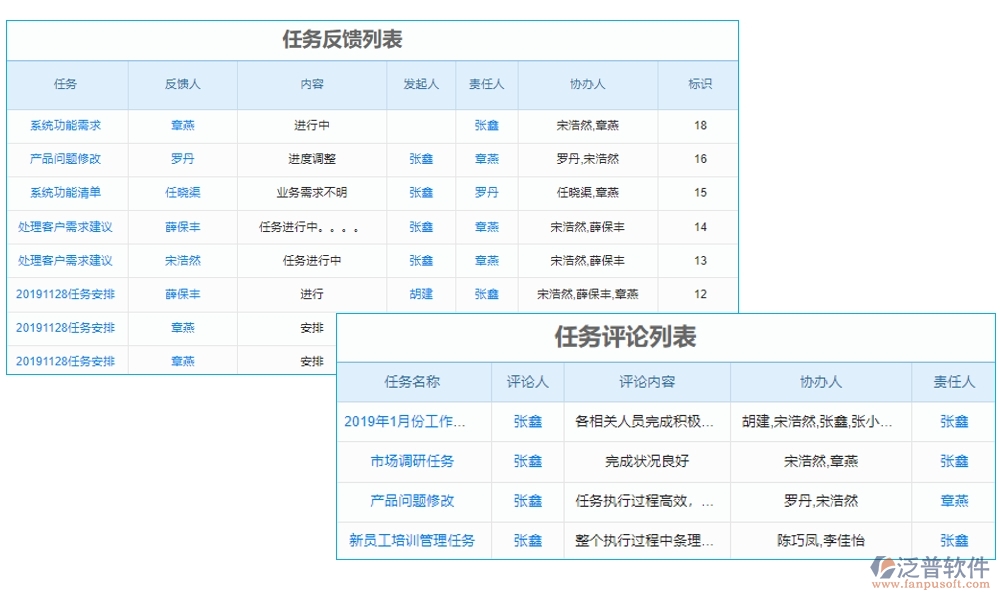1000x600 pixels.
Task: Open the 处理客户需求建议 task
Action: click(x=66, y=227)
